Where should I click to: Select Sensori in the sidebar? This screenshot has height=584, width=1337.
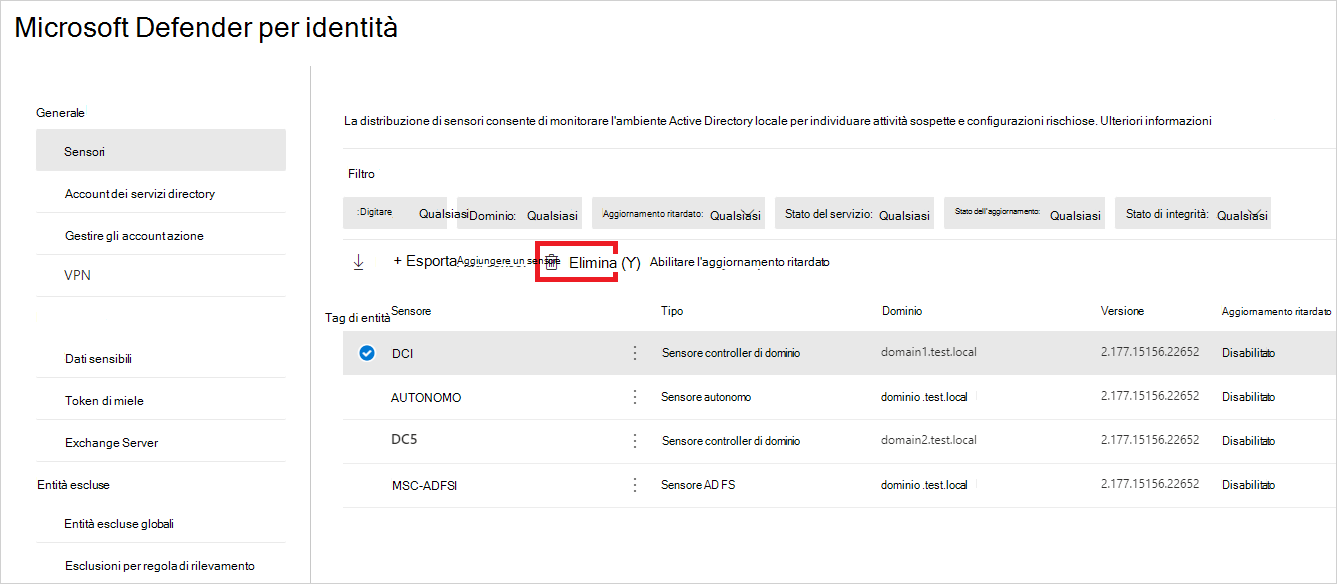161,151
